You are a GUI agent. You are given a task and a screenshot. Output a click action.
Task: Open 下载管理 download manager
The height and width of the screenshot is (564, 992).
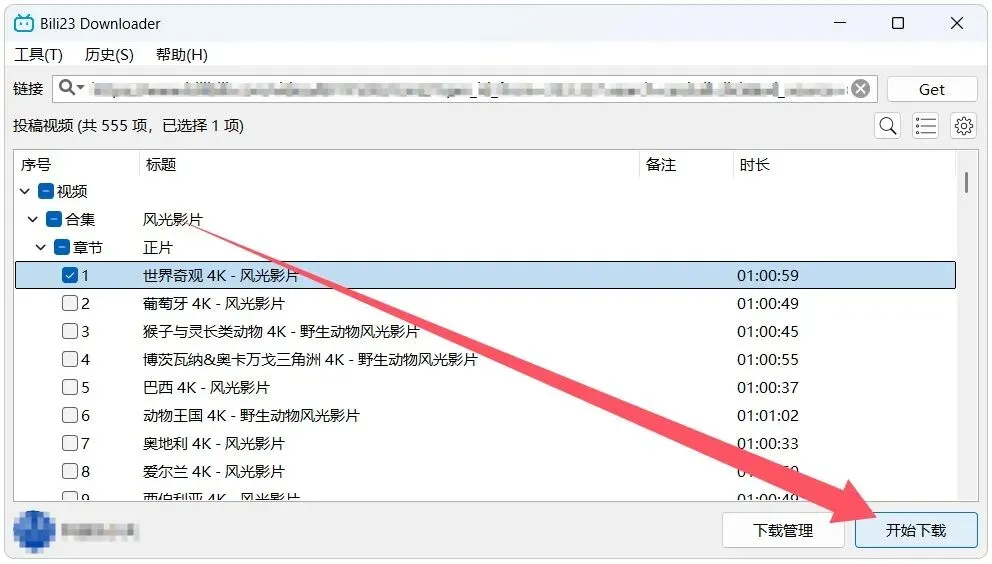[783, 530]
